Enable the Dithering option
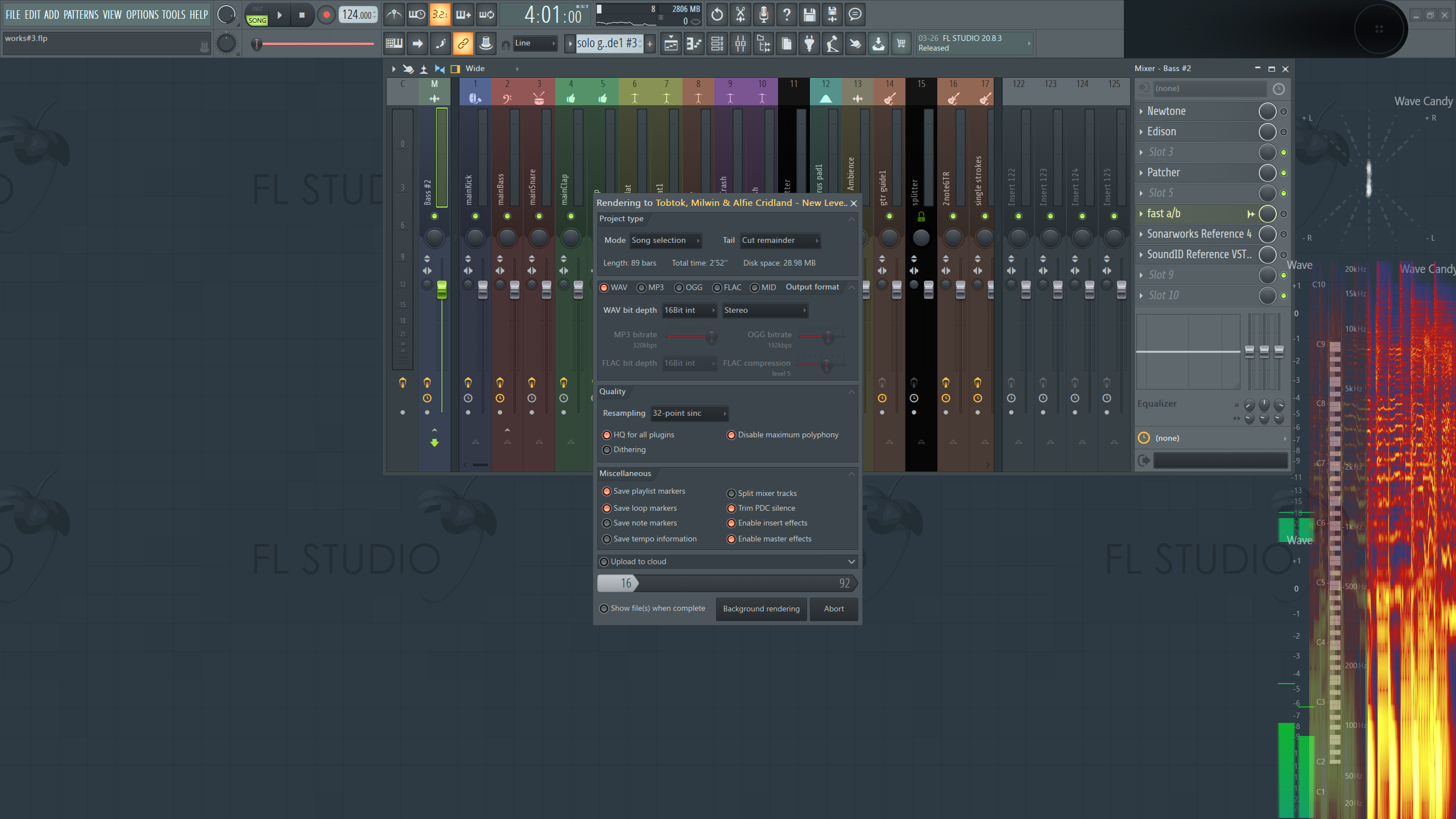Image resolution: width=1456 pixels, height=819 pixels. (x=607, y=450)
